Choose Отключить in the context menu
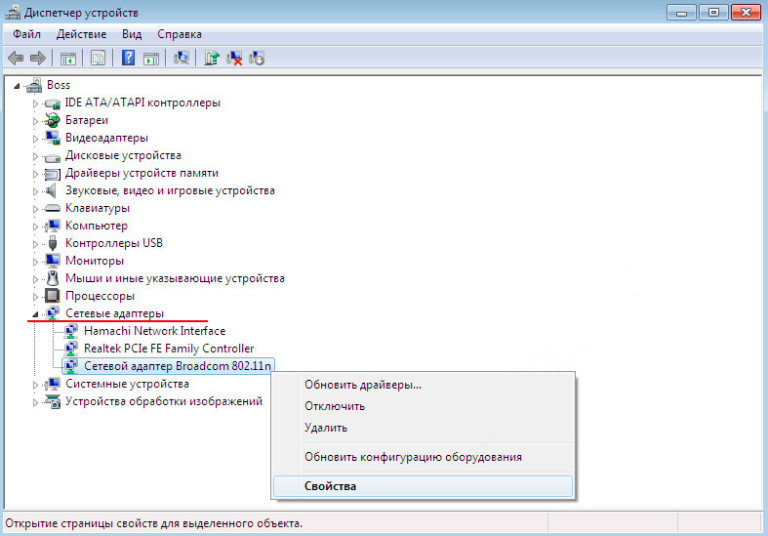 coord(335,406)
